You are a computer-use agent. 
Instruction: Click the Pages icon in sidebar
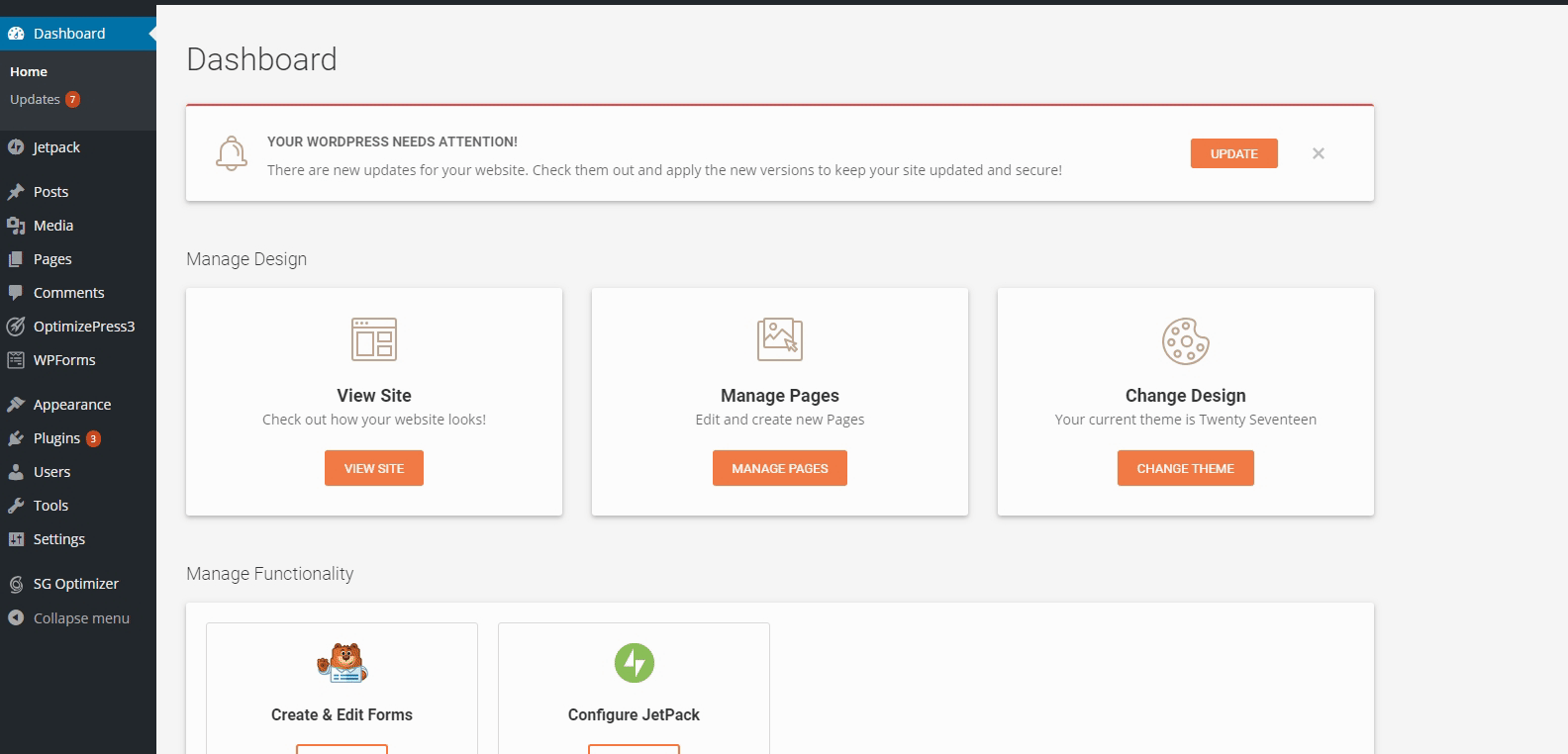coord(16,259)
